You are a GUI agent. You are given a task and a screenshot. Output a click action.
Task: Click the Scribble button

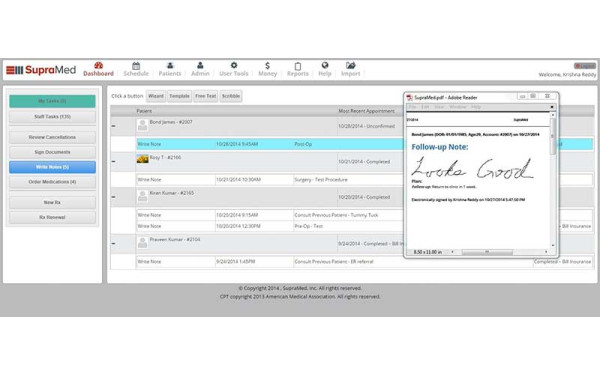(x=231, y=96)
